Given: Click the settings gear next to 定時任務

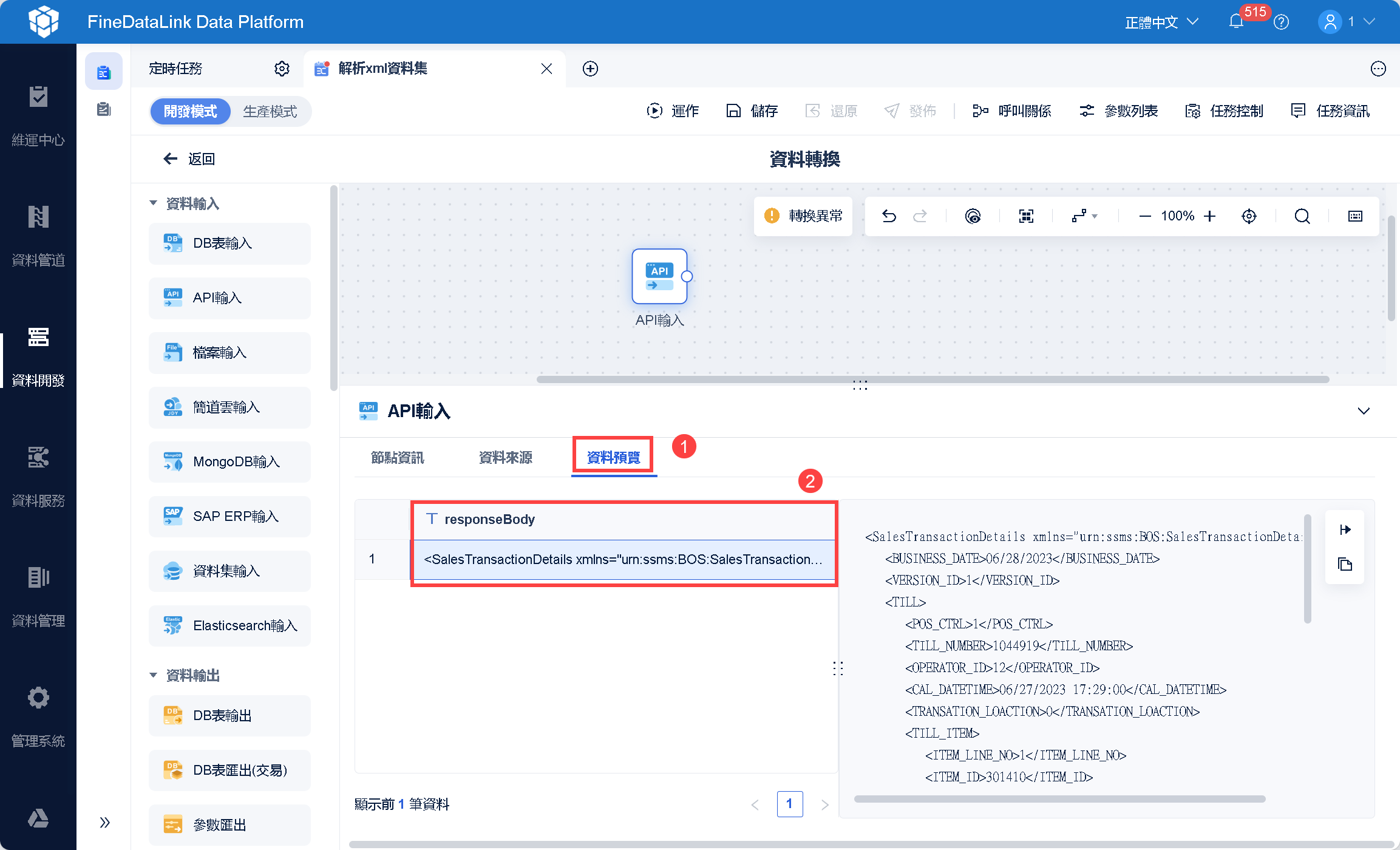Looking at the screenshot, I should [282, 69].
